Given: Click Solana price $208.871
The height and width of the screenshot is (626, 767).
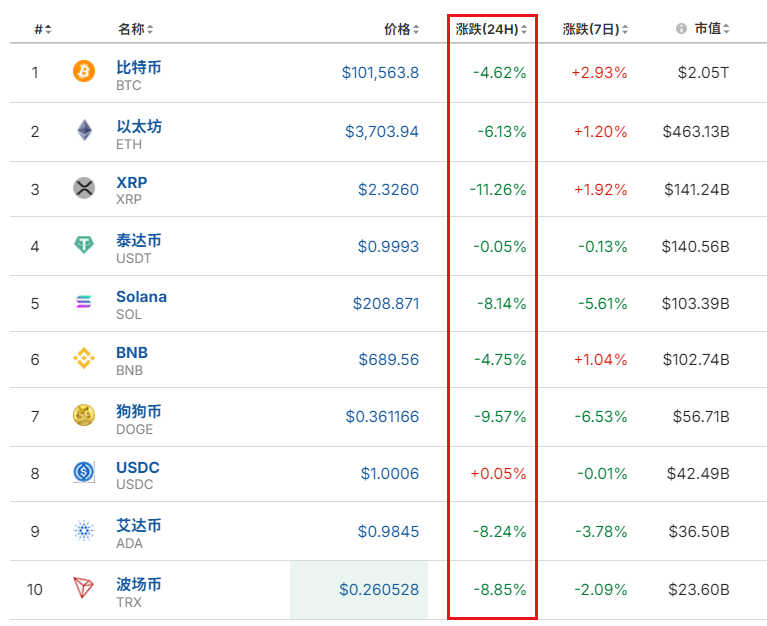Looking at the screenshot, I should pyautogui.click(x=386, y=304).
